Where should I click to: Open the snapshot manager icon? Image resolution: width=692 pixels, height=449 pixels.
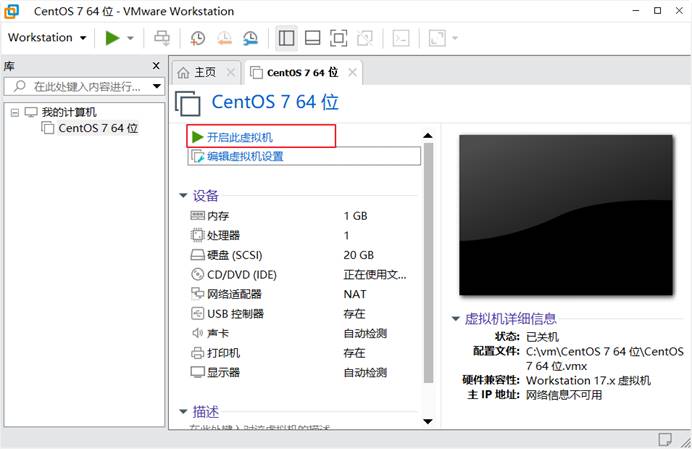pos(250,38)
